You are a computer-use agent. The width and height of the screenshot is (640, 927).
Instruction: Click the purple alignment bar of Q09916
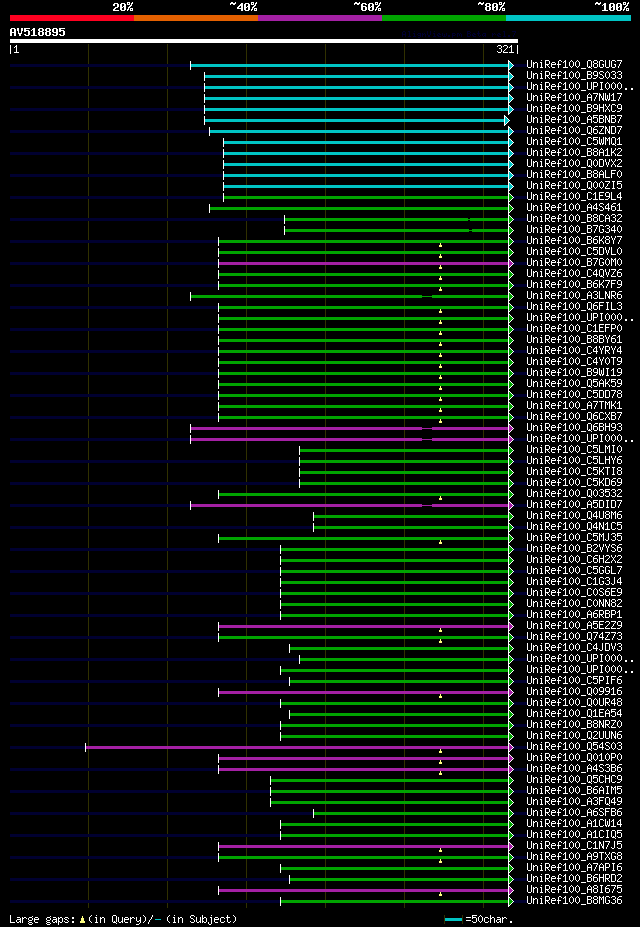pyautogui.click(x=364, y=693)
